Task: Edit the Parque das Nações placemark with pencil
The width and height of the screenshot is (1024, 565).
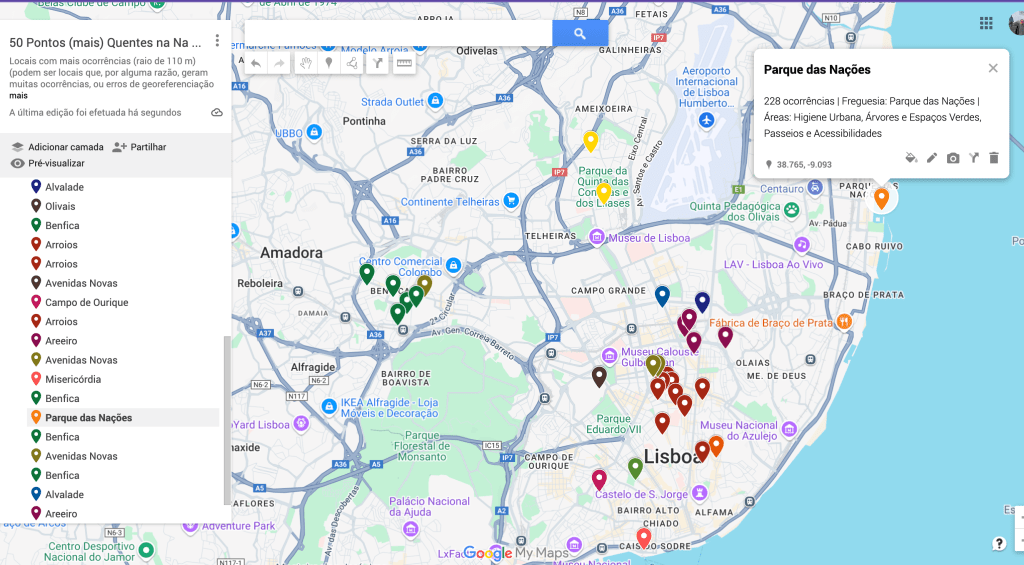Action: [x=932, y=158]
